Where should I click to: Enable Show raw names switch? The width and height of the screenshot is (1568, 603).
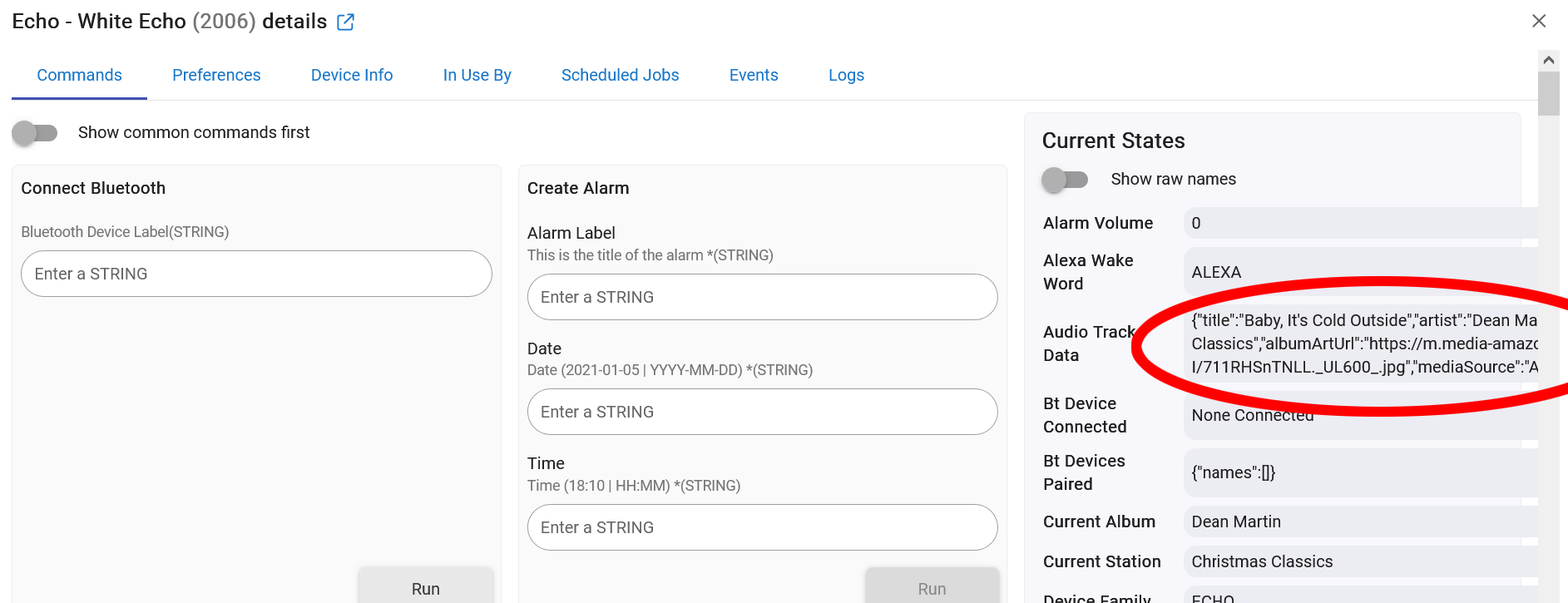coord(1065,180)
